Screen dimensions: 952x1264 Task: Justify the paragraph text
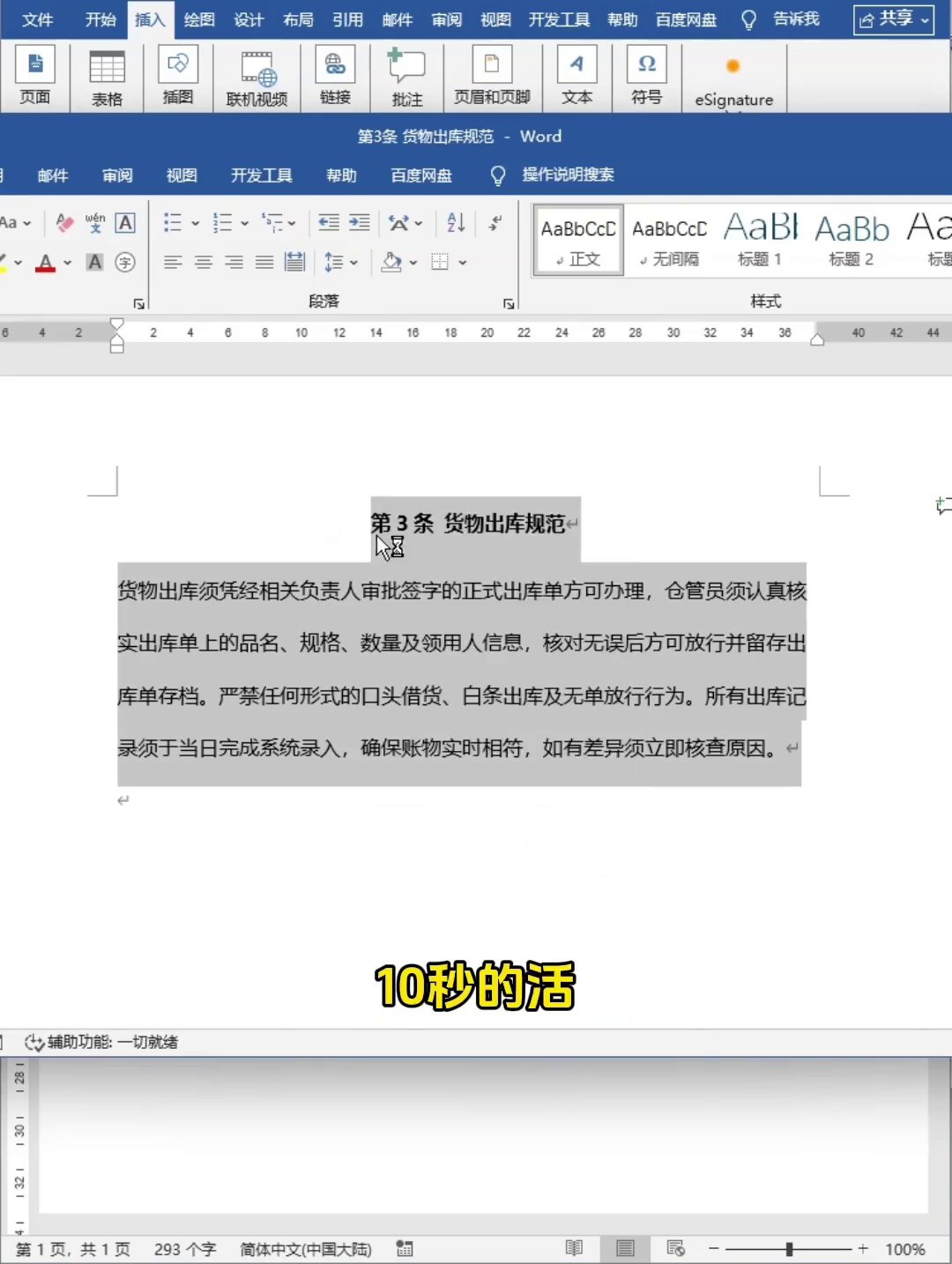click(264, 262)
